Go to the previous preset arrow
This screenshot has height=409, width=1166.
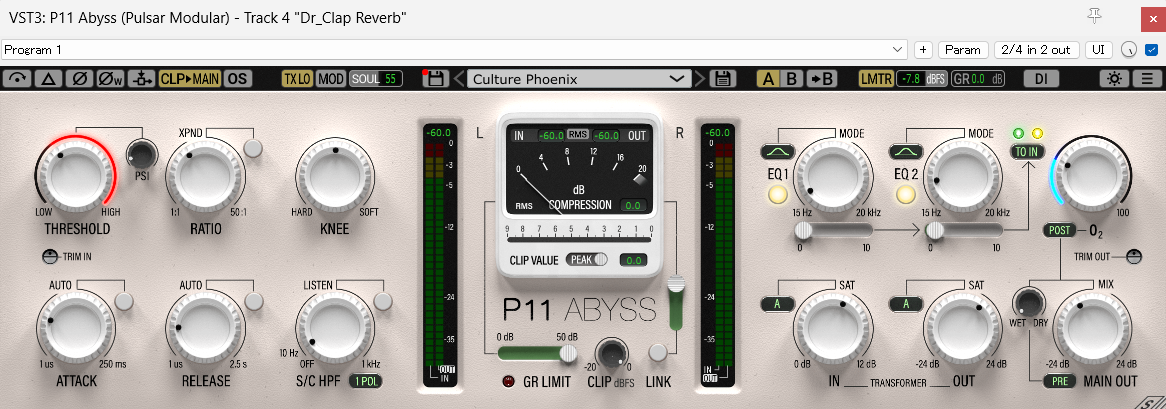click(x=459, y=79)
